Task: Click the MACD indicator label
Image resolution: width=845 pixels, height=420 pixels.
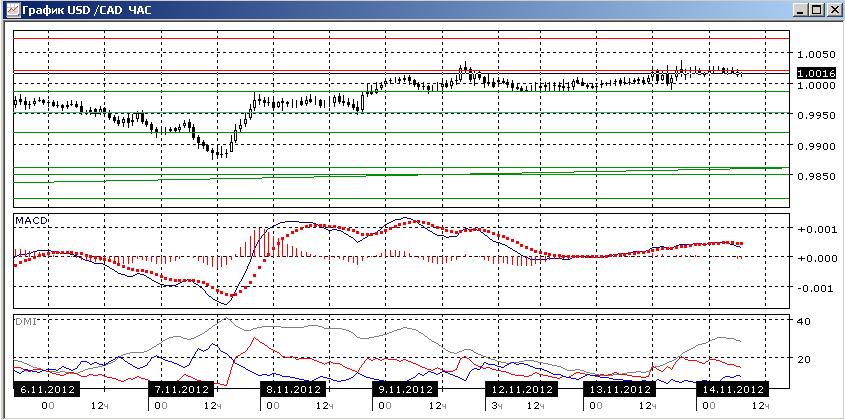Action: click(x=31, y=221)
